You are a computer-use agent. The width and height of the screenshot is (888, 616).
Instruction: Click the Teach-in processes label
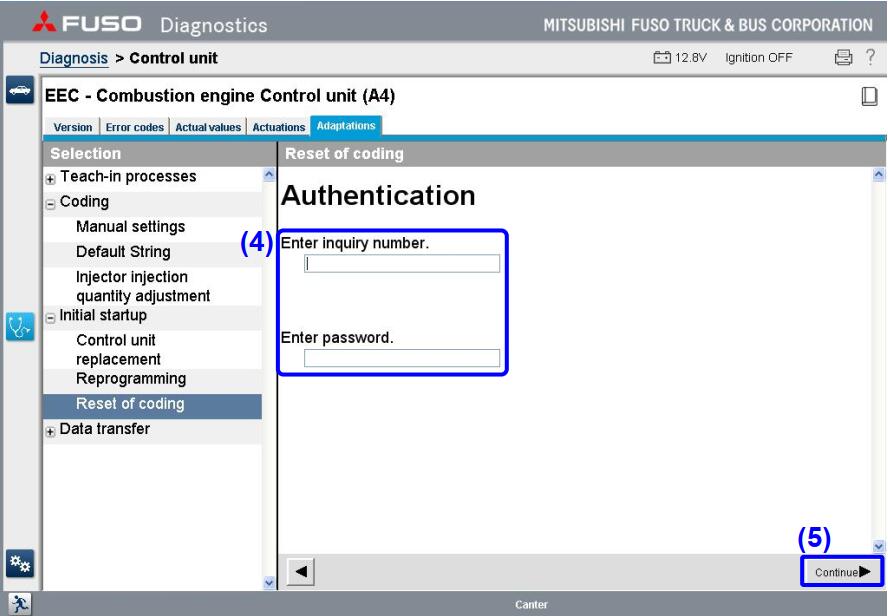point(128,177)
